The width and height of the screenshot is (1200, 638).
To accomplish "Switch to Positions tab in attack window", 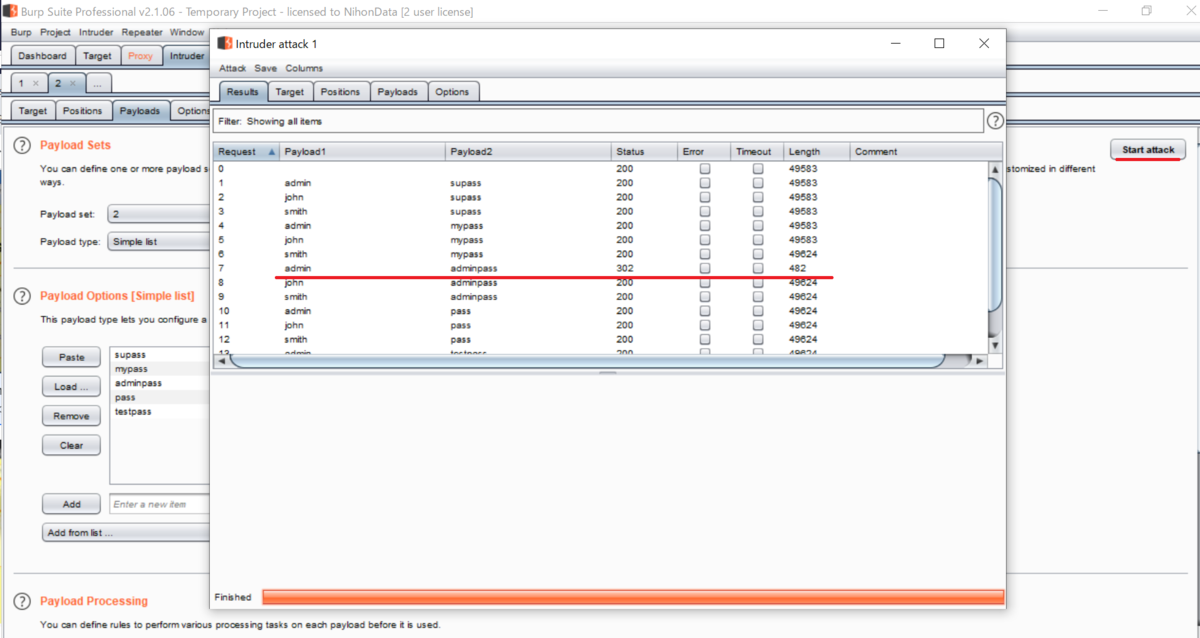I will click(340, 92).
